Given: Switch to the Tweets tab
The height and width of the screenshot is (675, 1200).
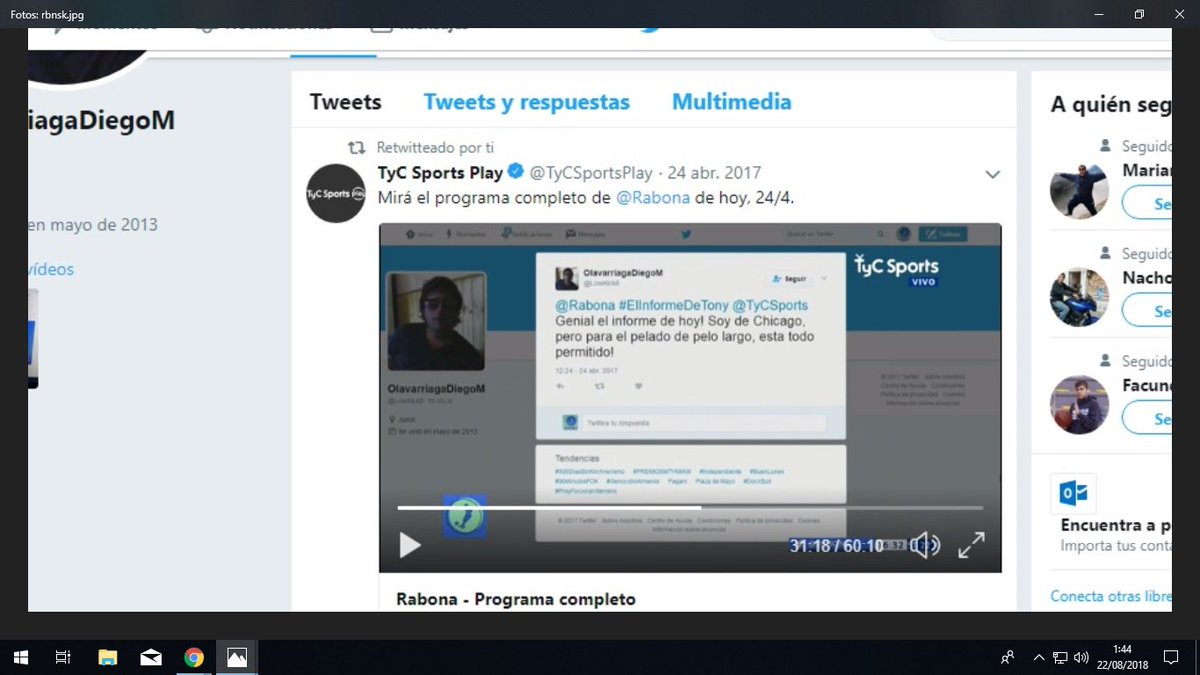Looking at the screenshot, I should point(346,102).
